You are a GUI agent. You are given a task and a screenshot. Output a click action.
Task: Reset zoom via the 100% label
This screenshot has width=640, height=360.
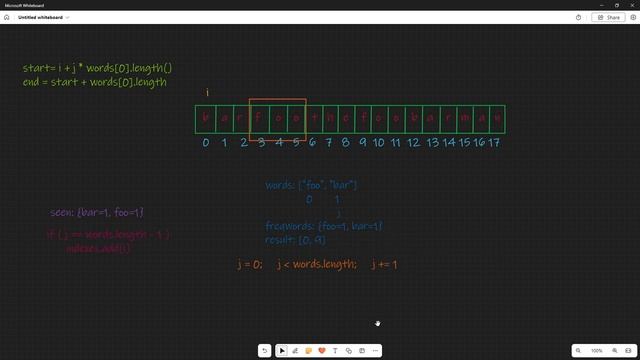click(597, 351)
